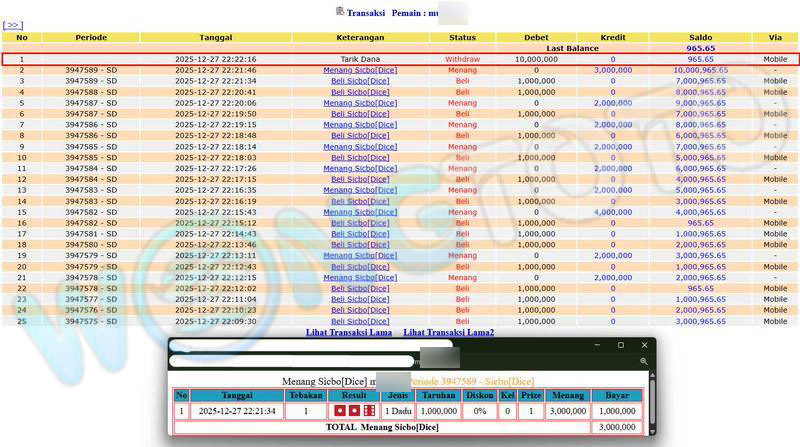Click the first dice icon in Result column
The image size is (800, 447).
pos(340,411)
